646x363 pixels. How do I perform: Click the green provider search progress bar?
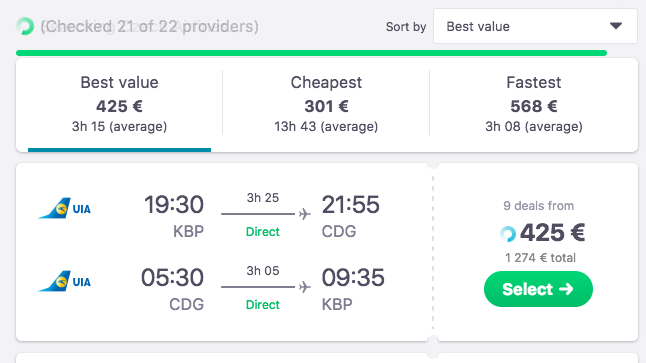coord(311,53)
